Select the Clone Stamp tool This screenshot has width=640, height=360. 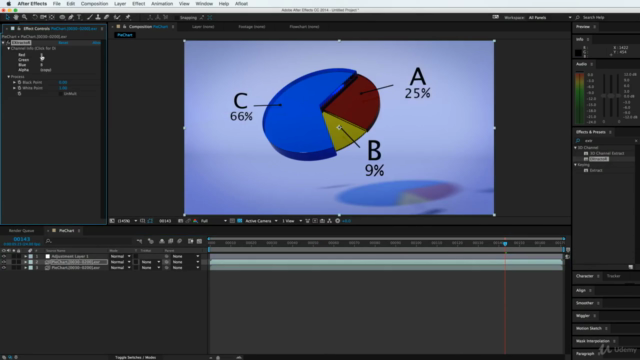click(98, 17)
